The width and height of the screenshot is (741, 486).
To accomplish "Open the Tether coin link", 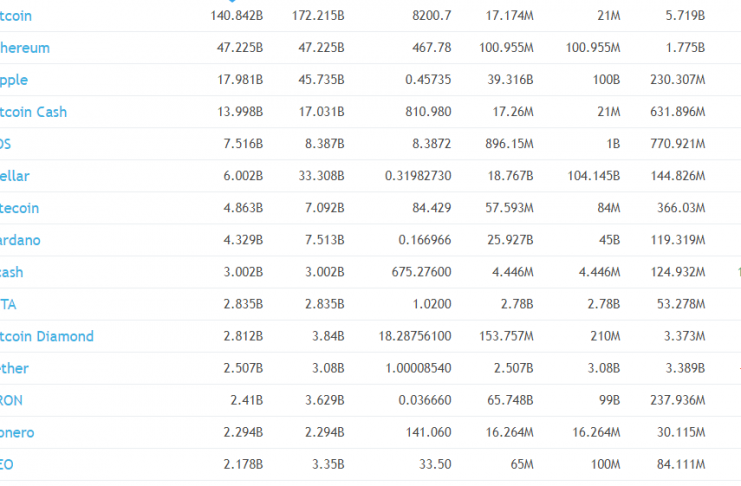I will (x=14, y=368).
